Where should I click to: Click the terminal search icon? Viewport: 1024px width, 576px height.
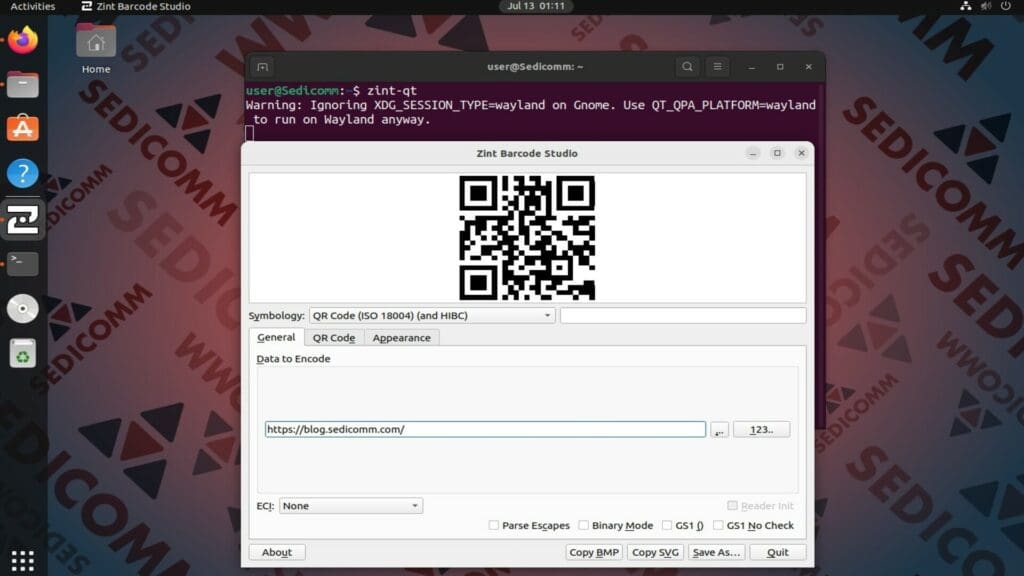pos(687,67)
